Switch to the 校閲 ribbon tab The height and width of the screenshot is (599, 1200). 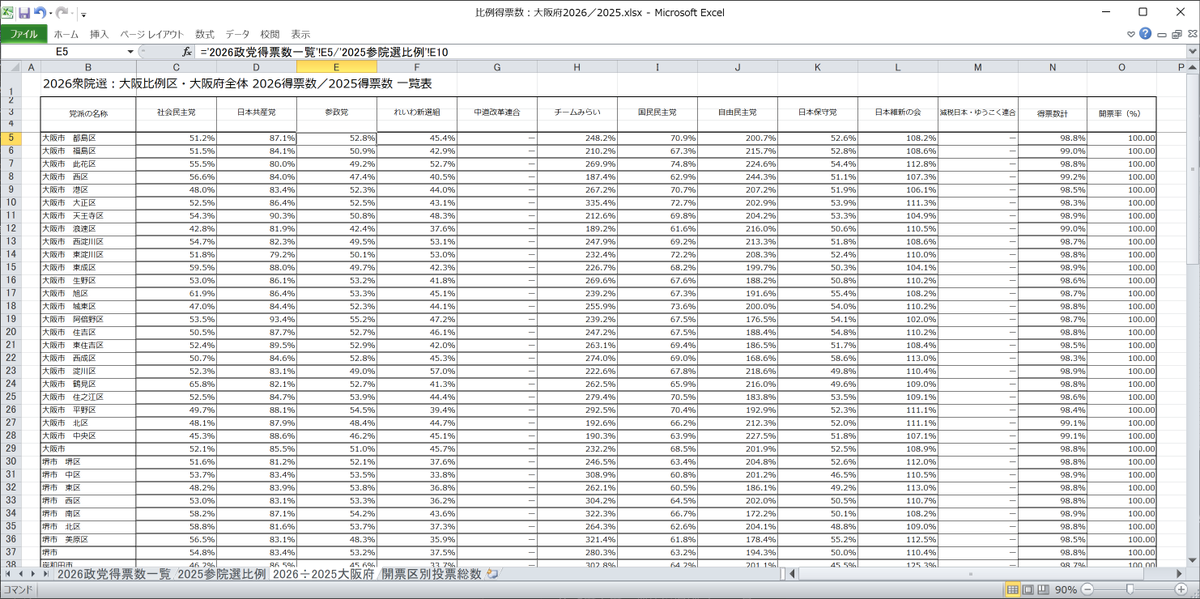tap(270, 33)
